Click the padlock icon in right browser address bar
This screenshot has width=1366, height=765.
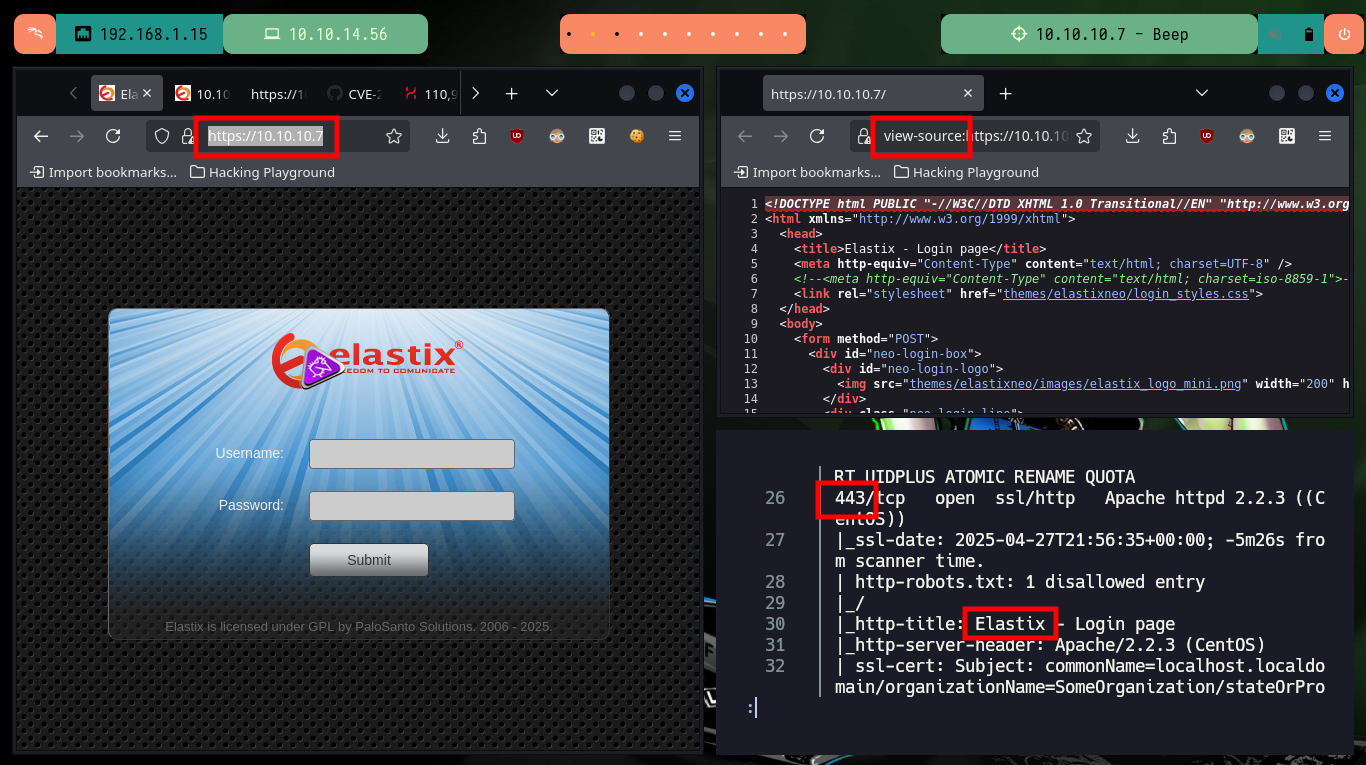[863, 136]
